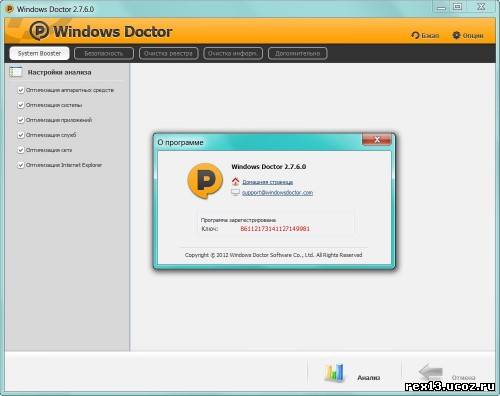
Task: Click the red house home page icon
Action: (235, 182)
